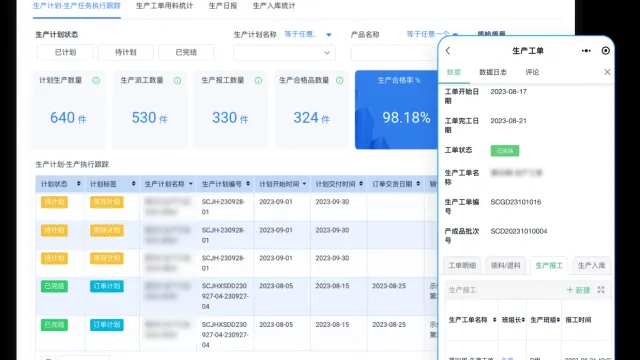The width and height of the screenshot is (640, 360).
Task: Click work order number SCGD23101016
Action: point(516,202)
